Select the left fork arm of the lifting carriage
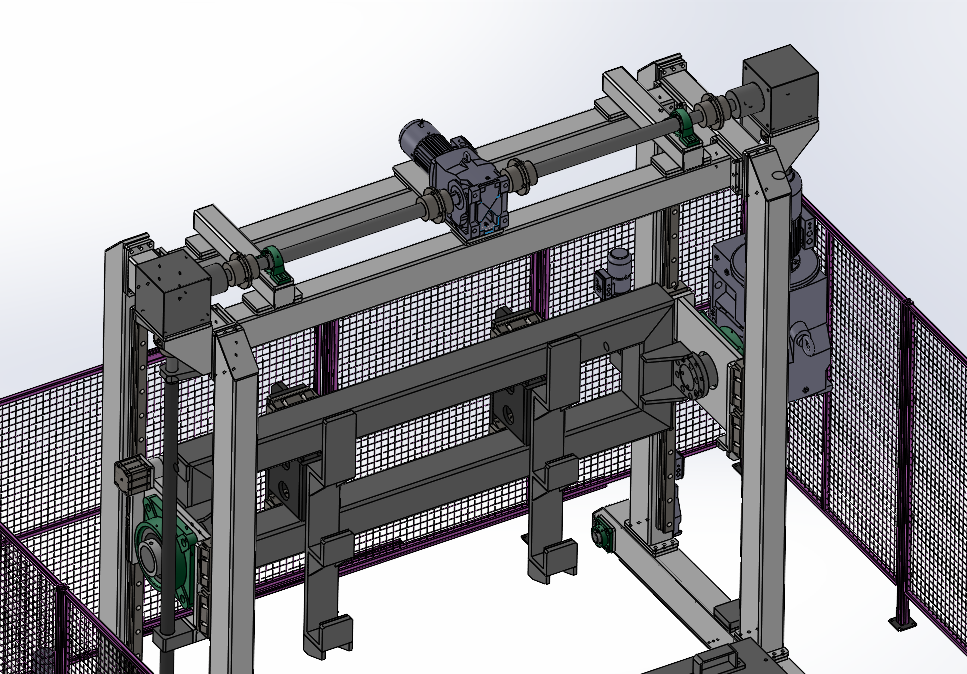 [325, 535]
